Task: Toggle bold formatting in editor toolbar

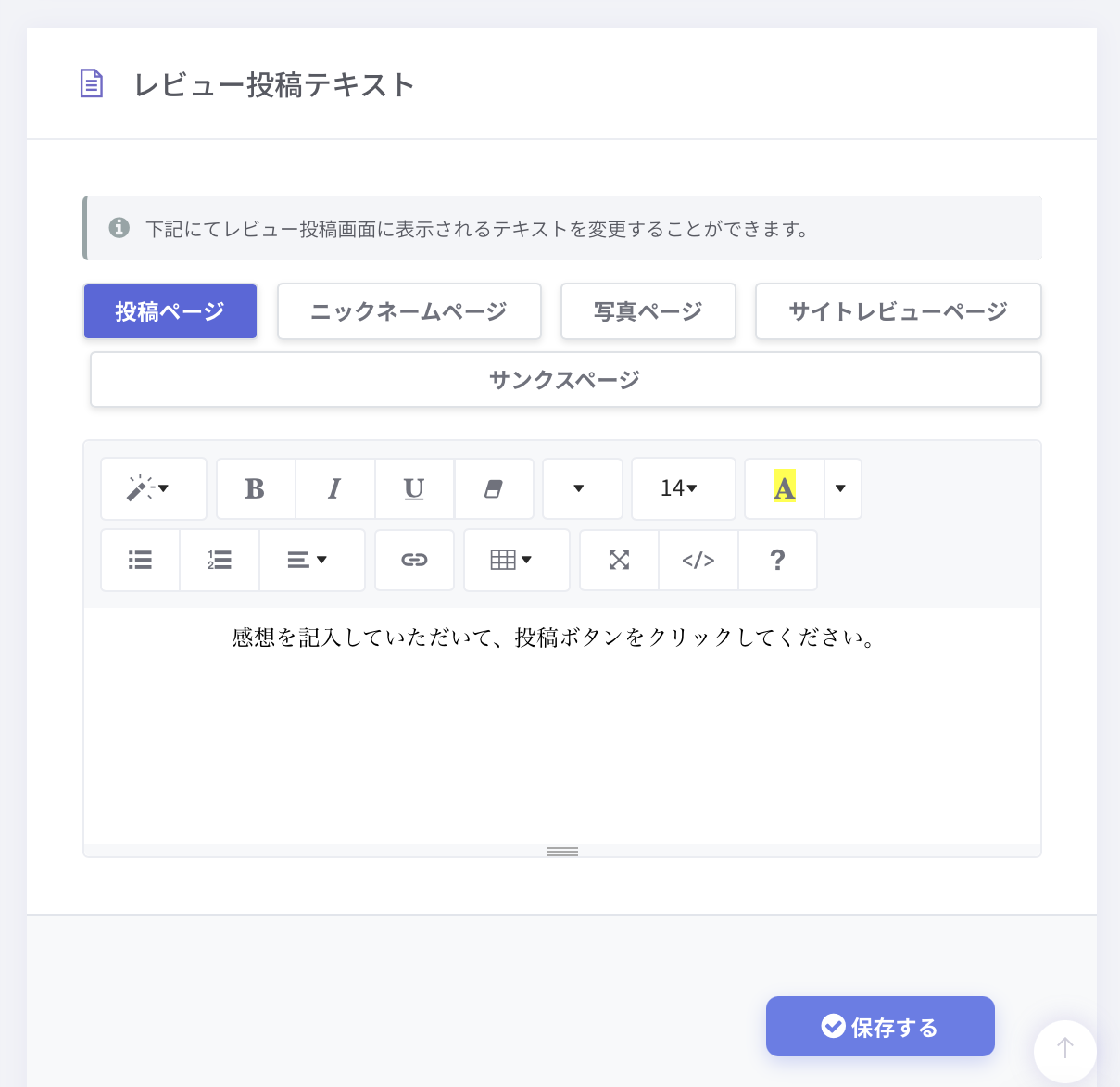Action: click(255, 488)
